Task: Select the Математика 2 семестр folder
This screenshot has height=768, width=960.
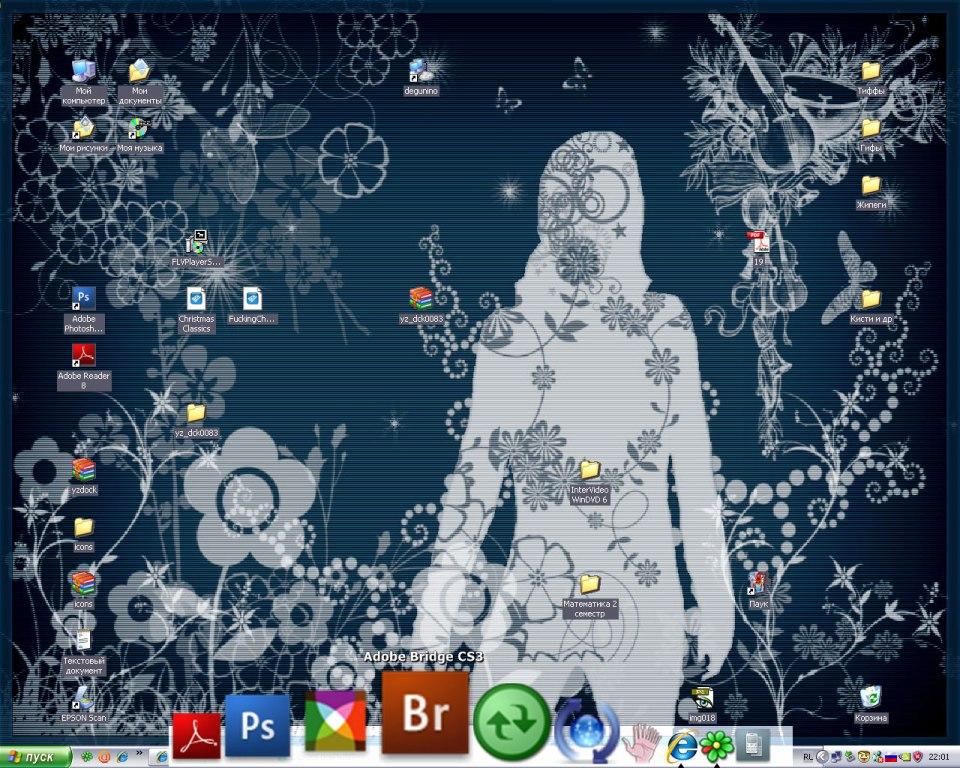Action: (589, 584)
